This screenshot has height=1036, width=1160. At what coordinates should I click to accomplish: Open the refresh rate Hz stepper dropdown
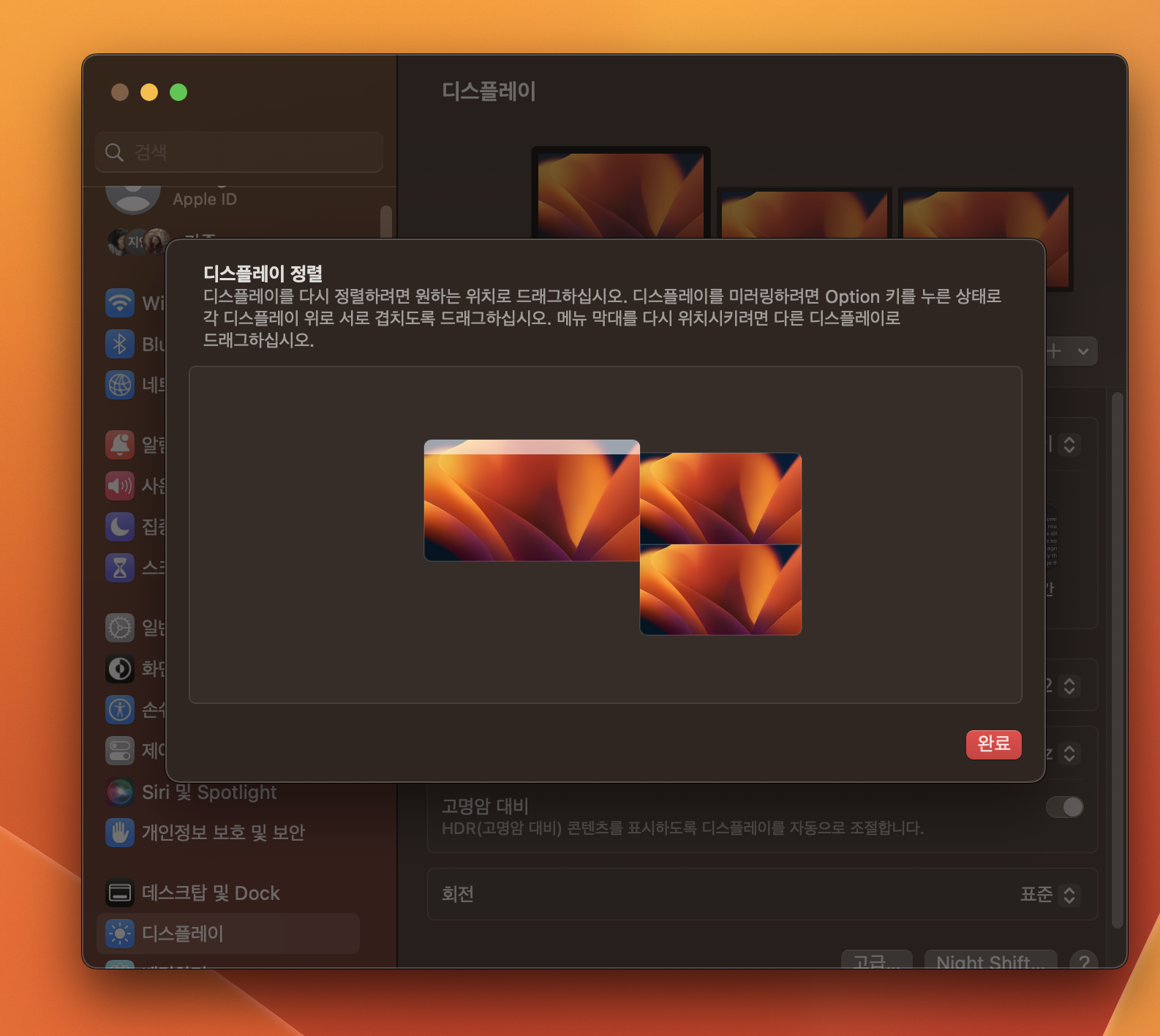pyautogui.click(x=1069, y=754)
